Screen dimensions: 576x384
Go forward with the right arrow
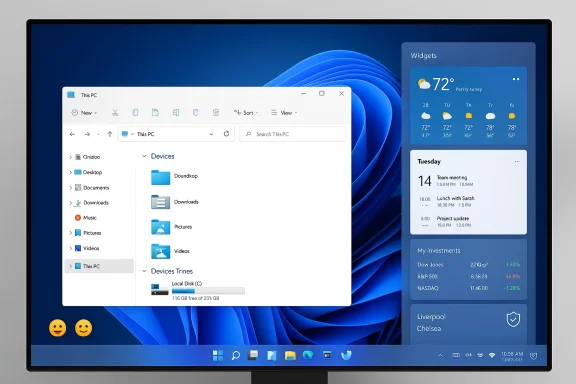(x=87, y=134)
